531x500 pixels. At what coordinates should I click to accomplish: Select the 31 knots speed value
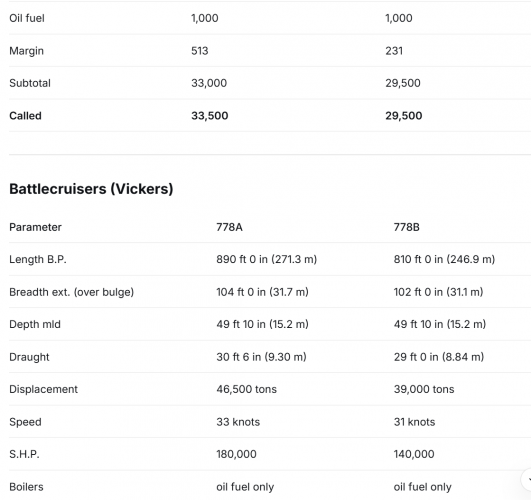point(414,422)
